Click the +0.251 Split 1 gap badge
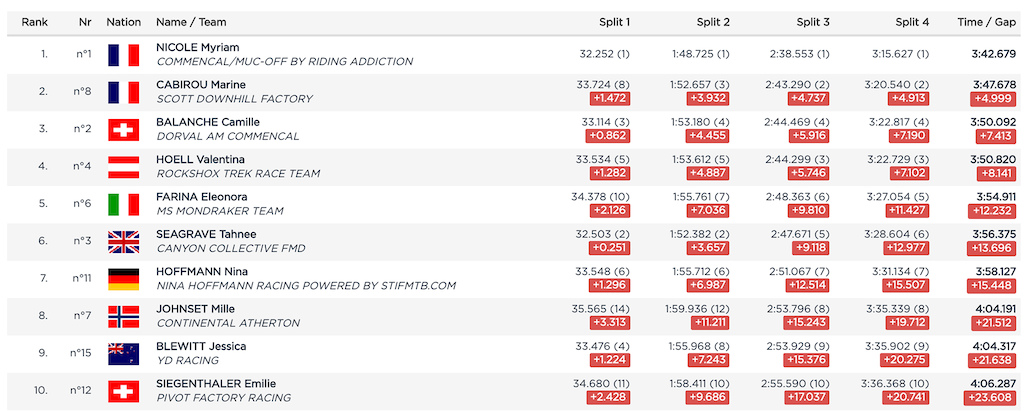The height and width of the screenshot is (411, 1024). [x=610, y=248]
